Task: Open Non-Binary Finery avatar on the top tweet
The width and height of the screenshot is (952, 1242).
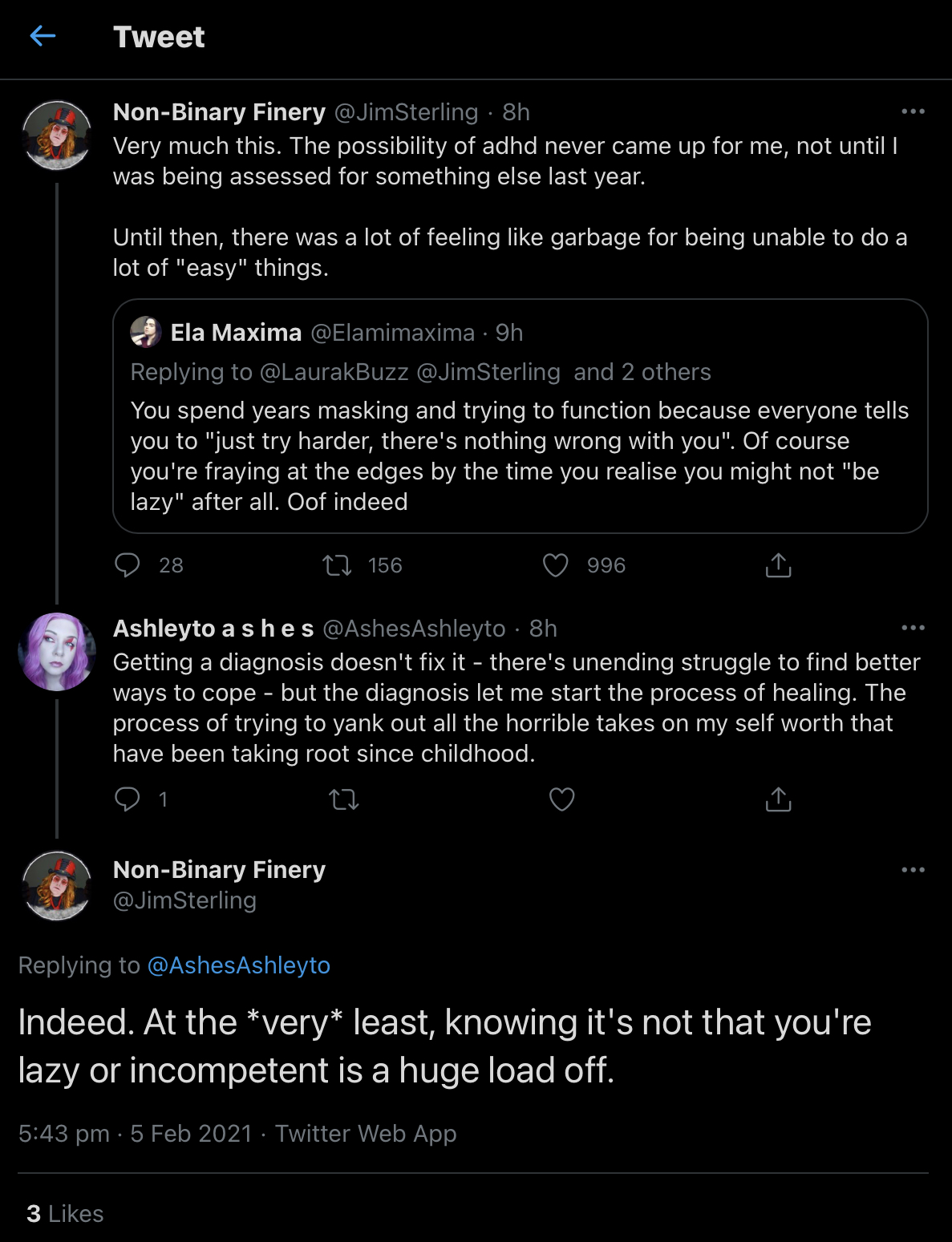Action: tap(57, 136)
